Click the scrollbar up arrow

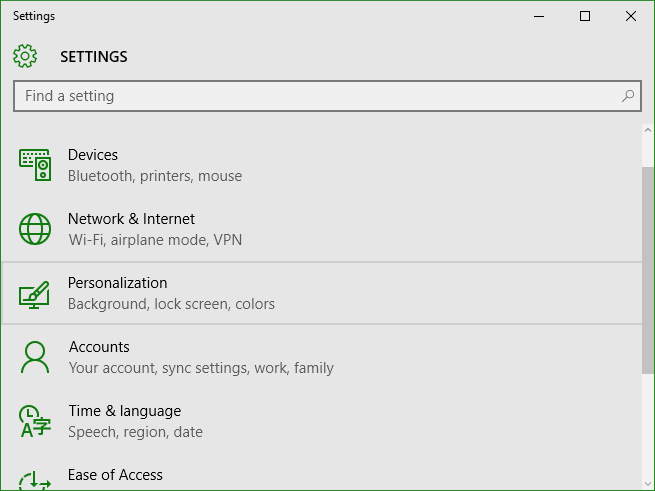point(648,130)
